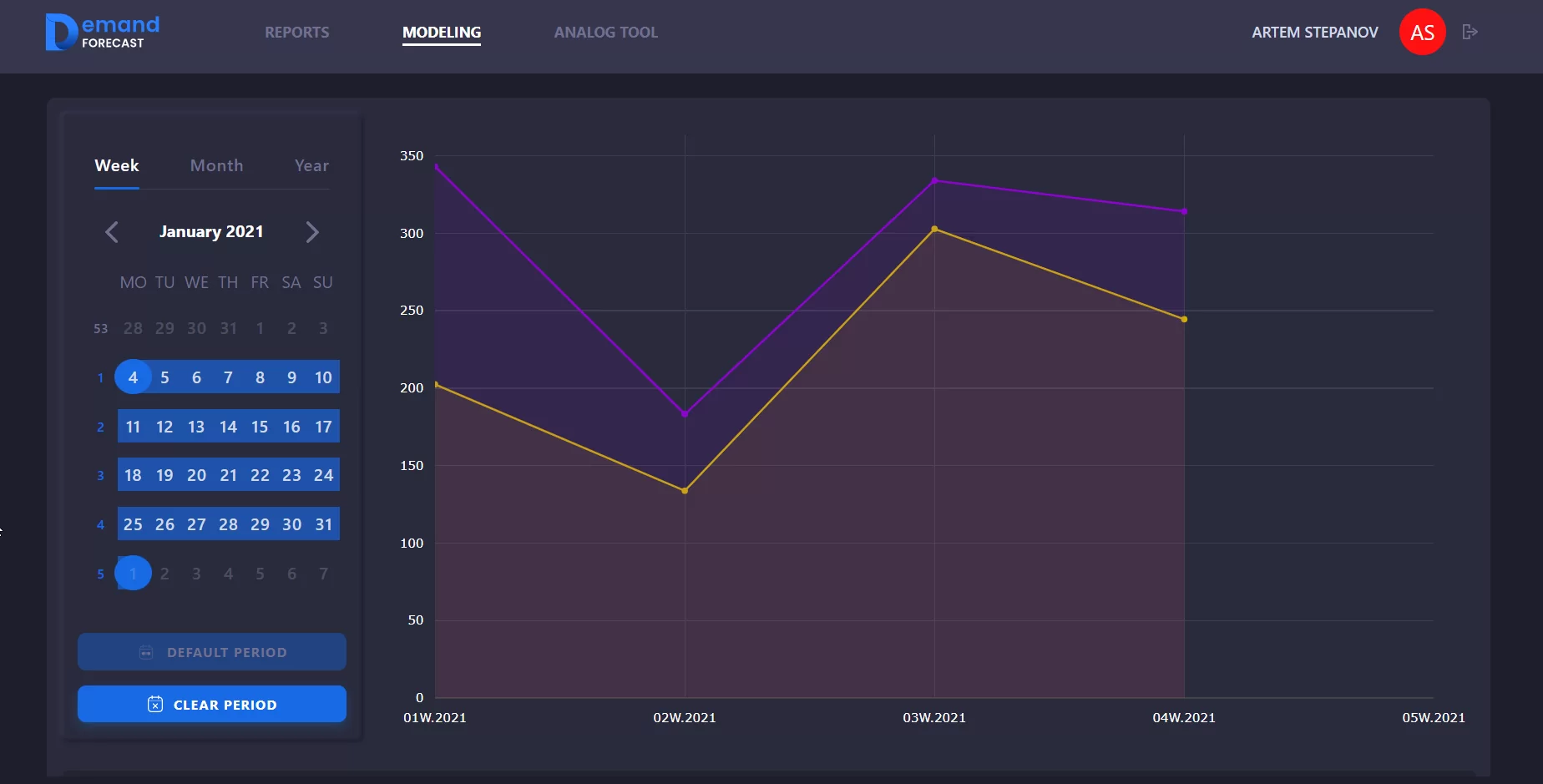Open the Reports section
The image size is (1543, 784).
click(x=296, y=33)
